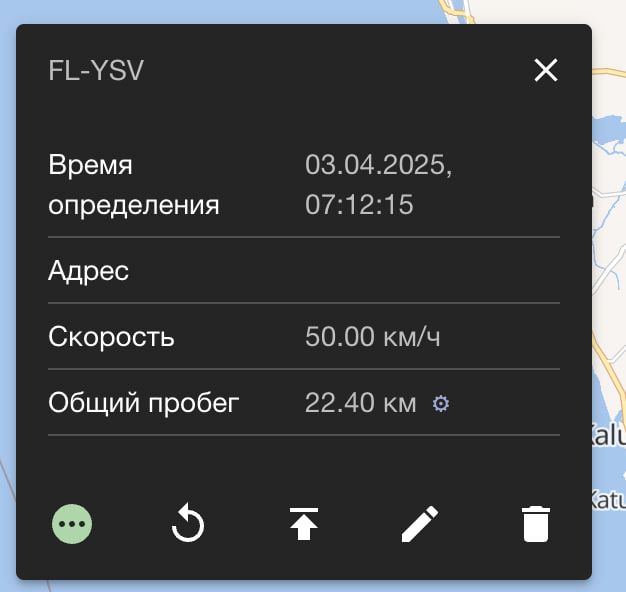Edit device with the pencil icon

(420, 524)
